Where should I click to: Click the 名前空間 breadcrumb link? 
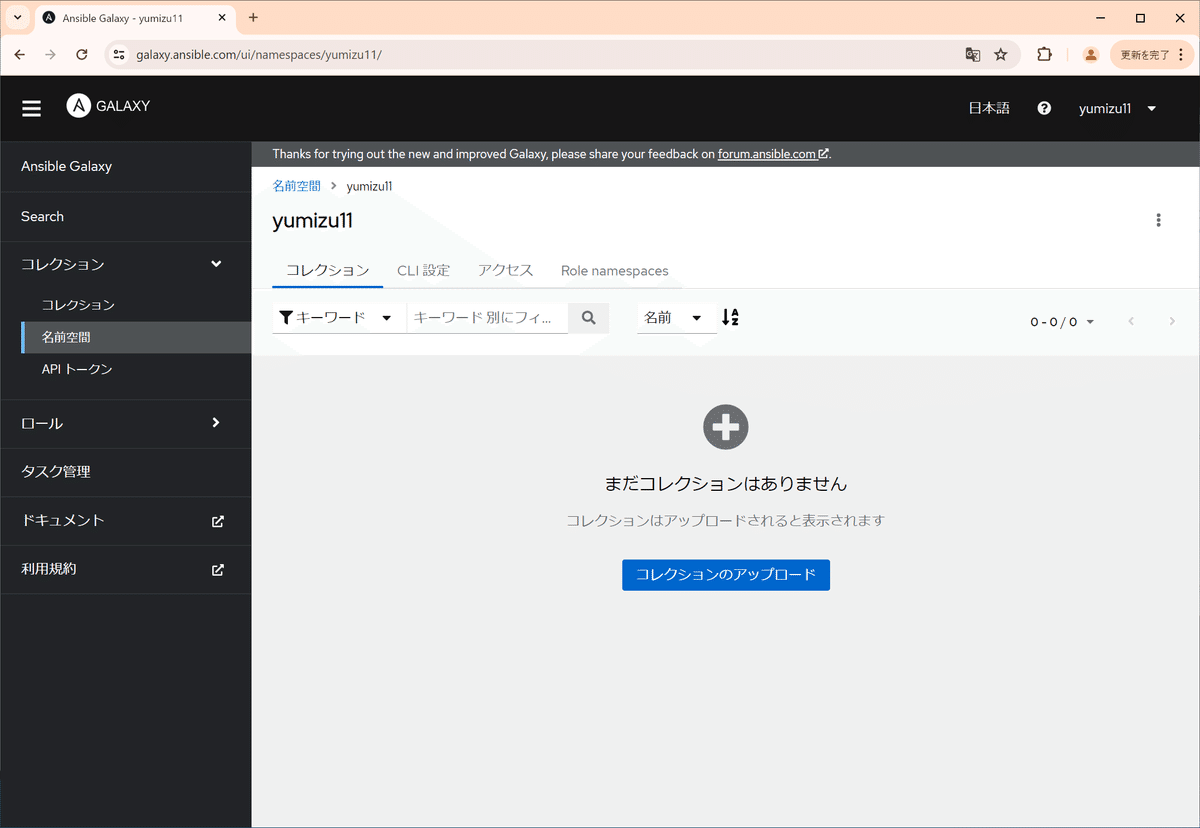pos(296,186)
